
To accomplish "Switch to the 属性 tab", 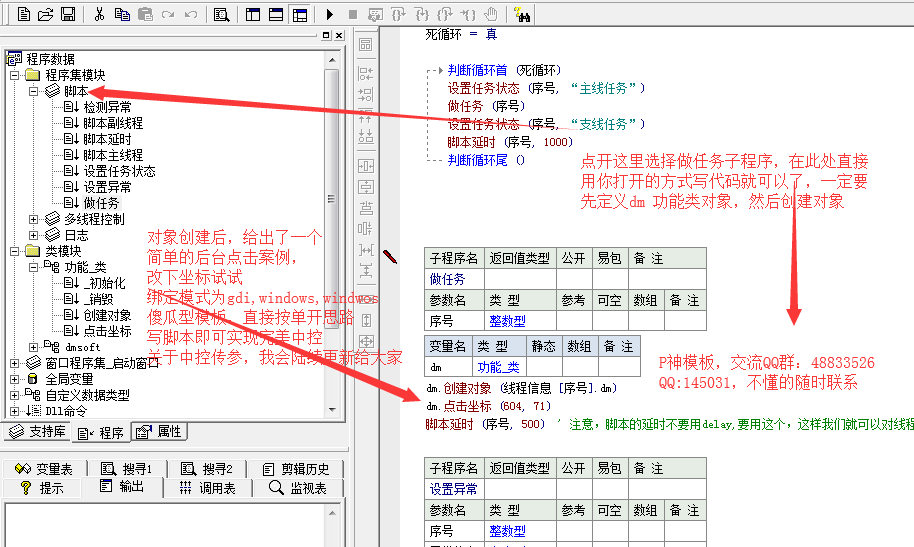I will coord(159,432).
